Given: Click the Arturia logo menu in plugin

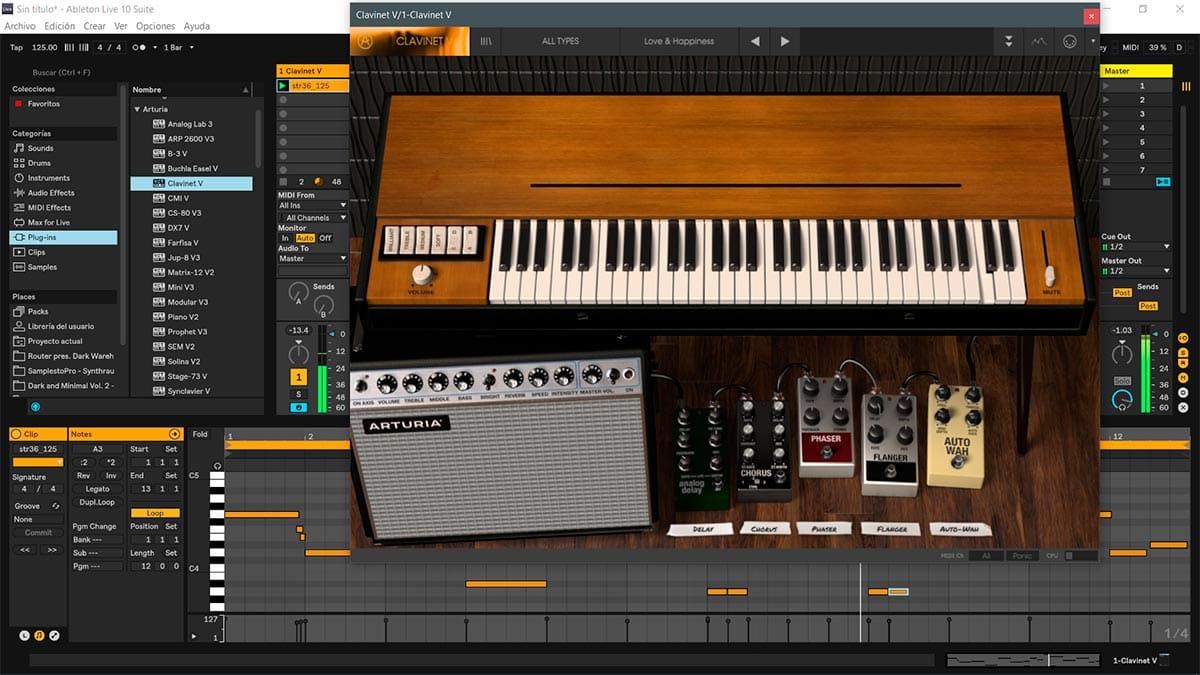Looking at the screenshot, I should pyautogui.click(x=366, y=41).
